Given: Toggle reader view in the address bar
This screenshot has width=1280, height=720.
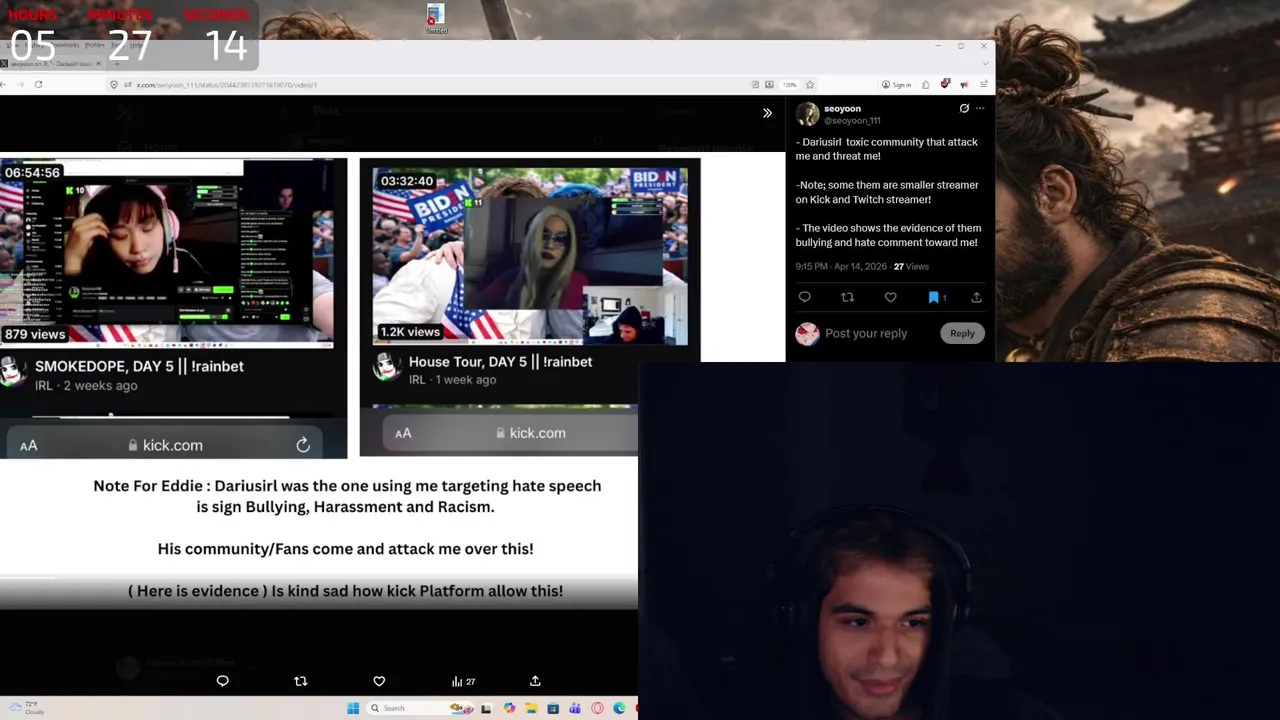Looking at the screenshot, I should [755, 85].
